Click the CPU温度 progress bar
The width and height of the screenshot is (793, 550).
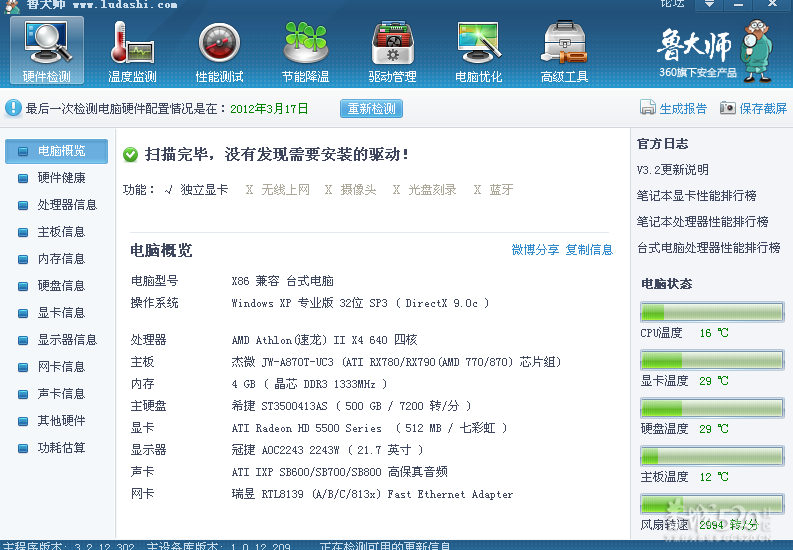(x=712, y=312)
